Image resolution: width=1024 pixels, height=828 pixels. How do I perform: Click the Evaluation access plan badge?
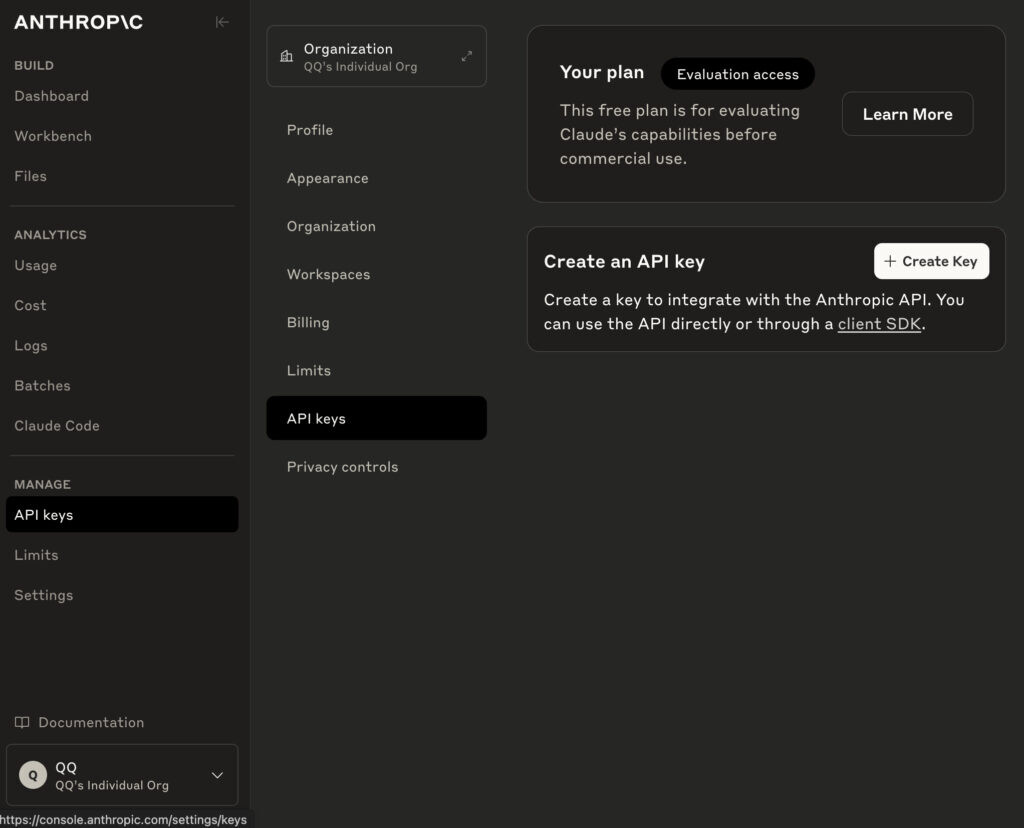pyautogui.click(x=737, y=74)
